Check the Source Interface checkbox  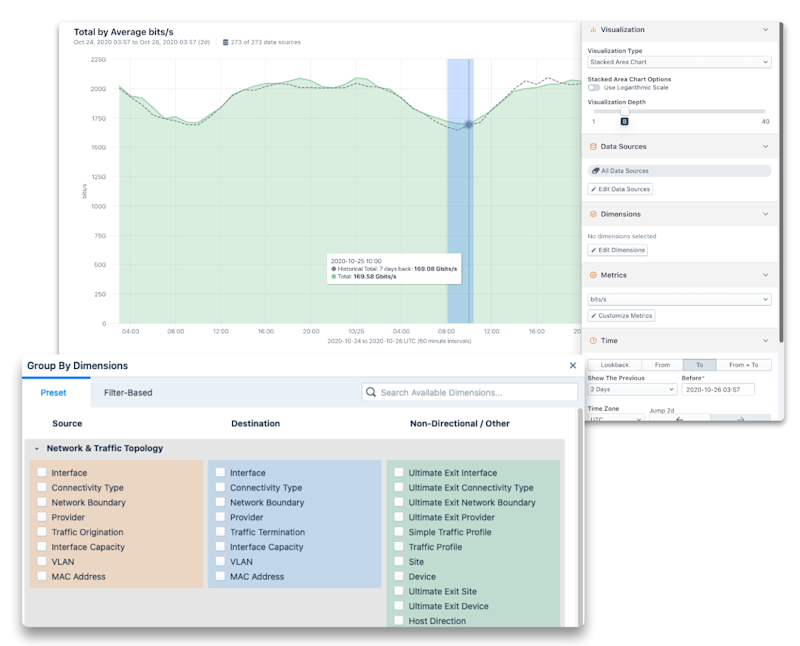click(x=42, y=473)
